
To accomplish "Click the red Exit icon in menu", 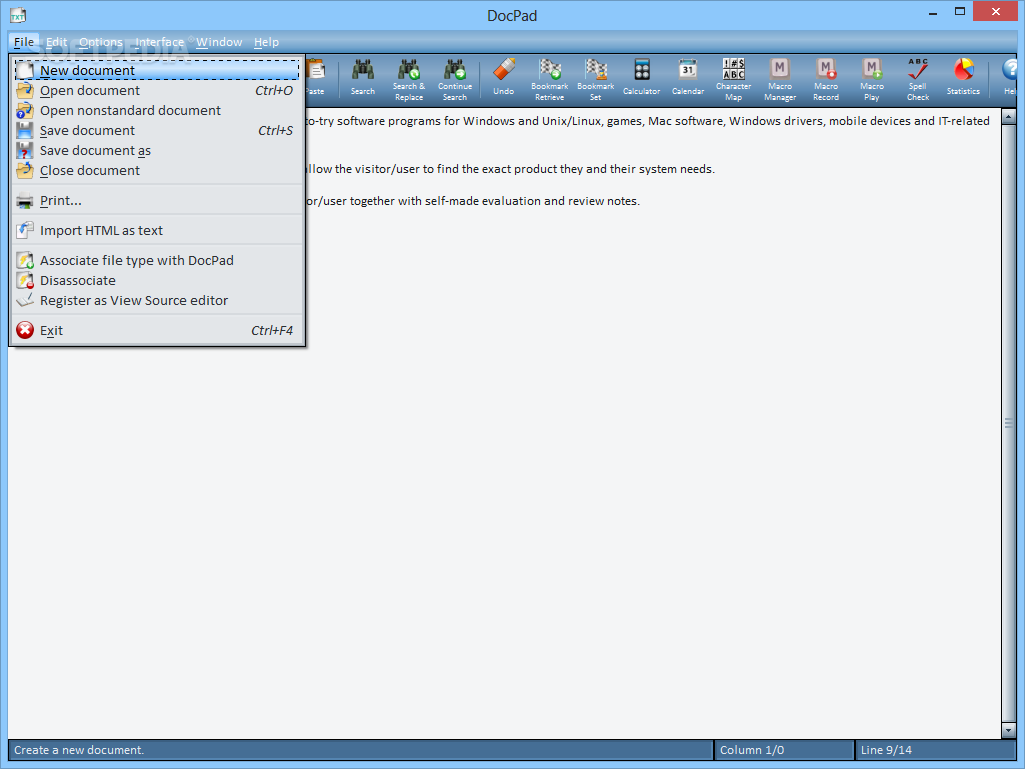I will pyautogui.click(x=25, y=330).
